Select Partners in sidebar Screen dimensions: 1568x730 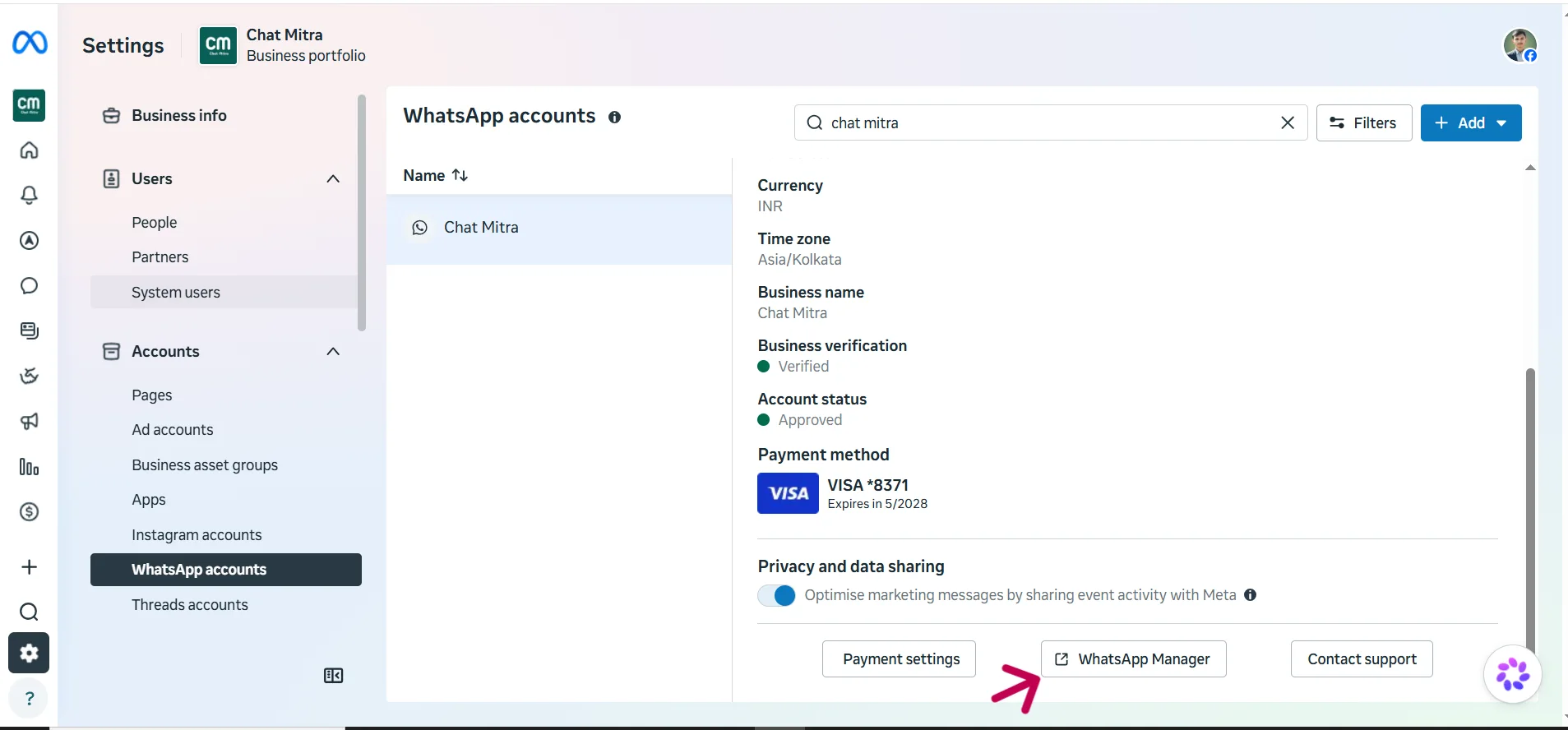(160, 257)
